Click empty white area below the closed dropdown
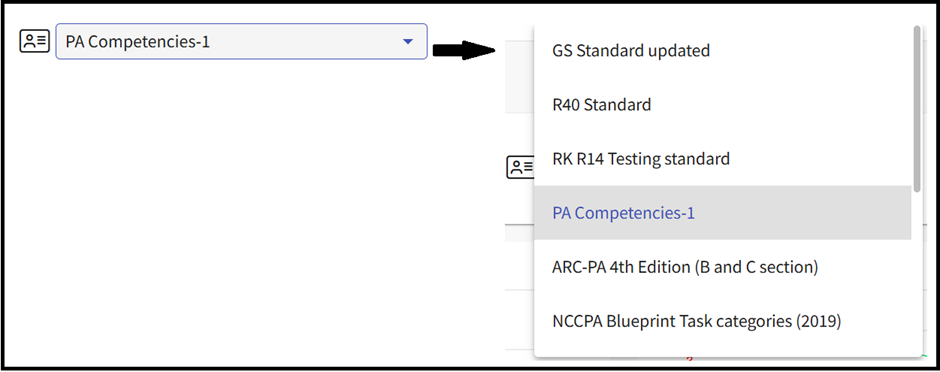940x372 pixels. pyautogui.click(x=240, y=210)
